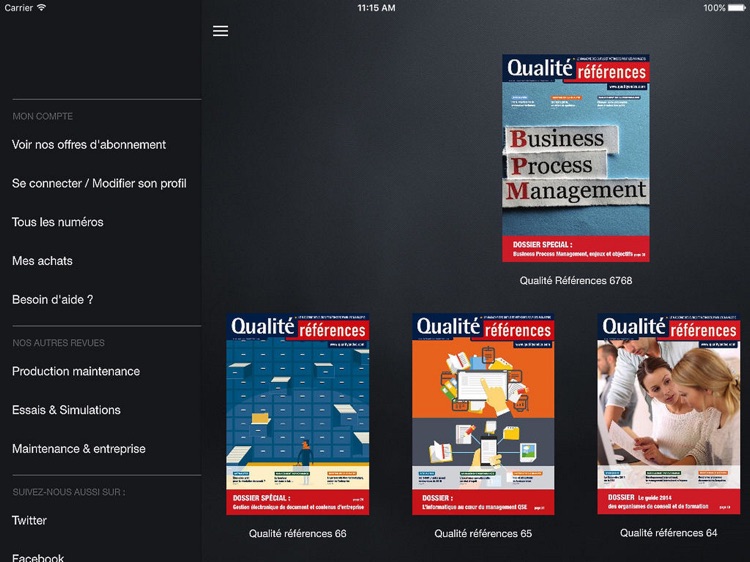Select the Qualité références 66 caption
Viewport: 750px width, 562px height.
point(298,534)
